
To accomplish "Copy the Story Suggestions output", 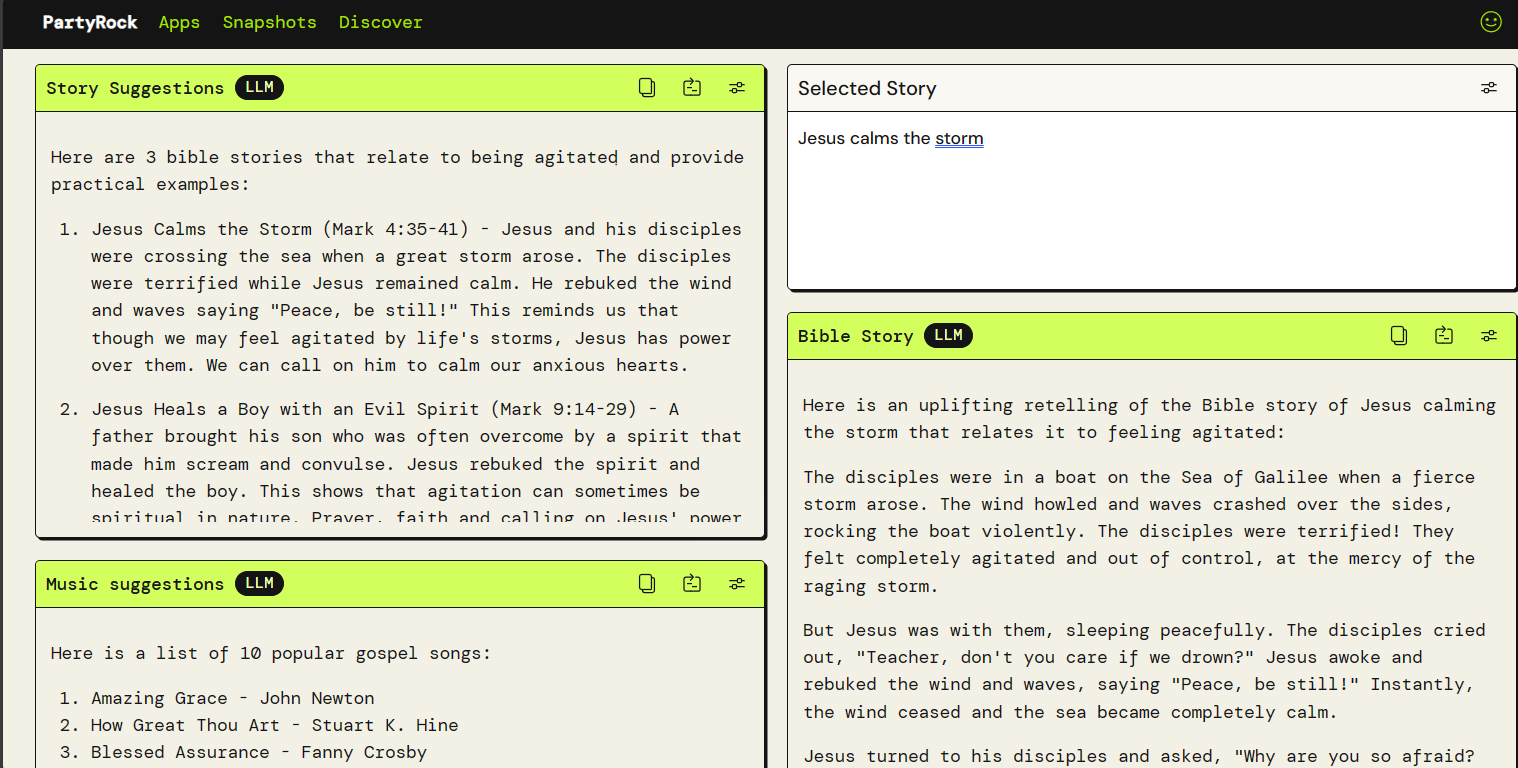I will point(646,87).
